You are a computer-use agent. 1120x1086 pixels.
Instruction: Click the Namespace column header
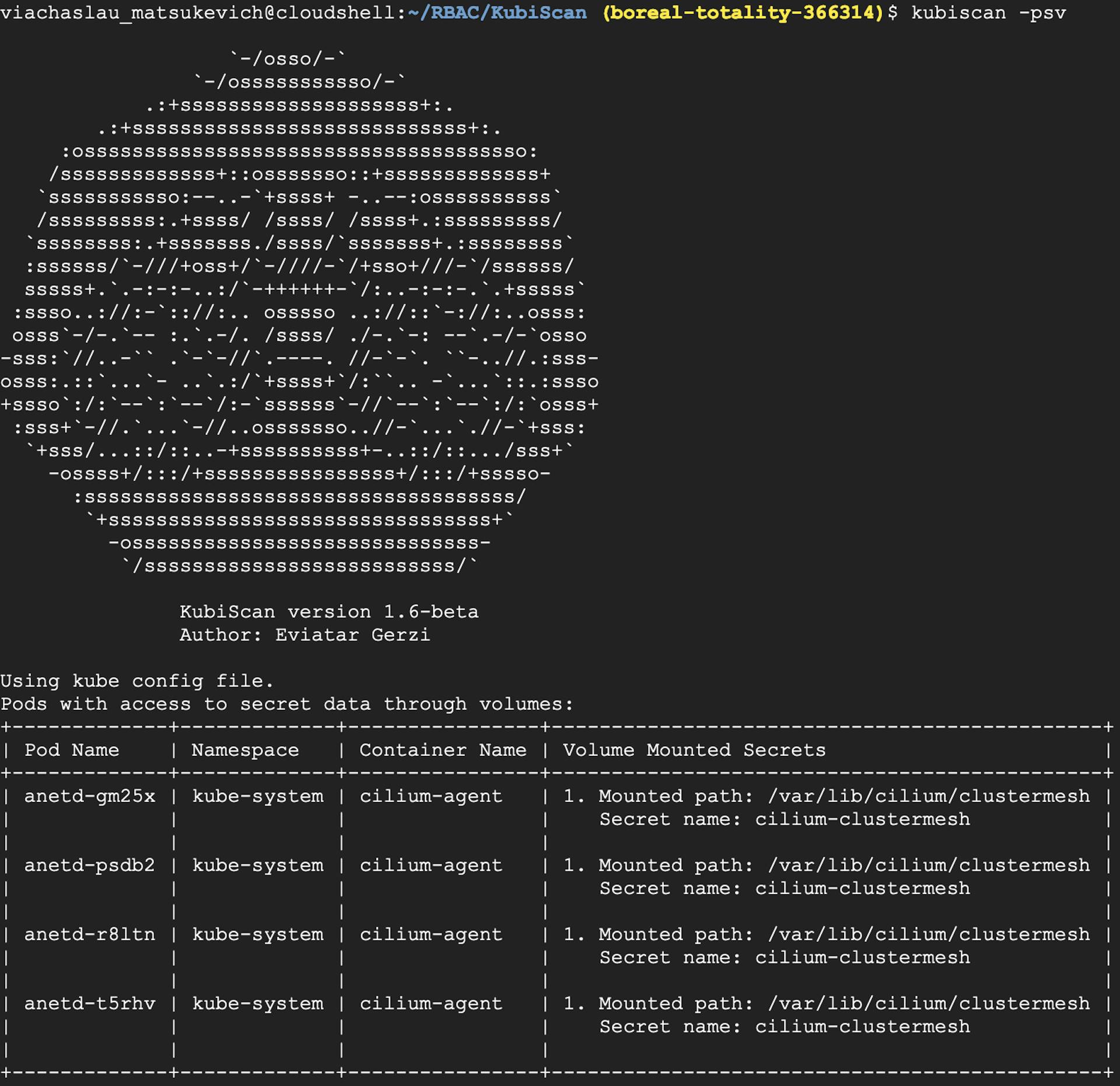coord(244,750)
